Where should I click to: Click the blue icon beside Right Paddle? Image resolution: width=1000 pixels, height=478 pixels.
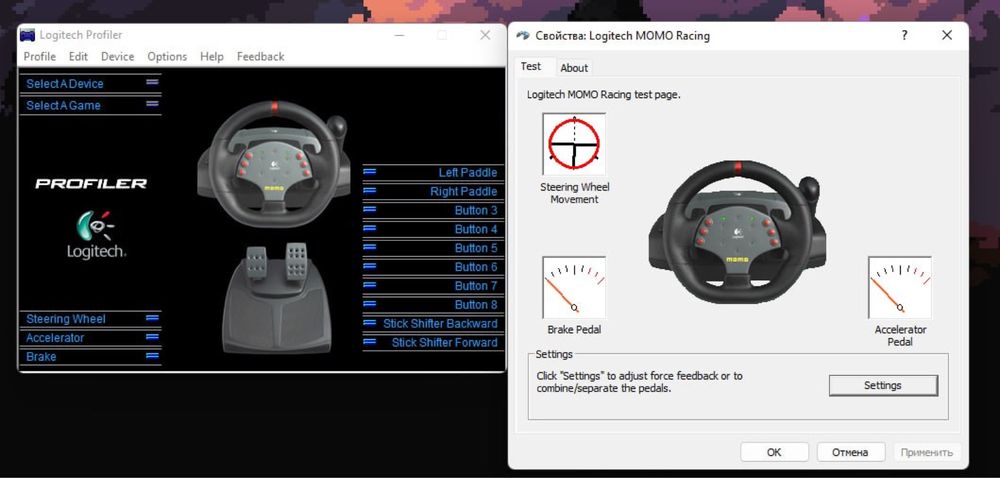tap(369, 190)
